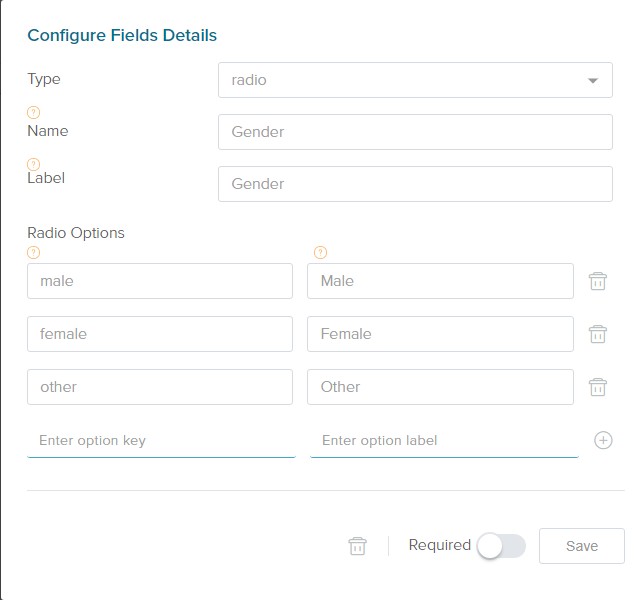Click the Type dropdown arrow
This screenshot has height=600, width=634.
click(593, 80)
